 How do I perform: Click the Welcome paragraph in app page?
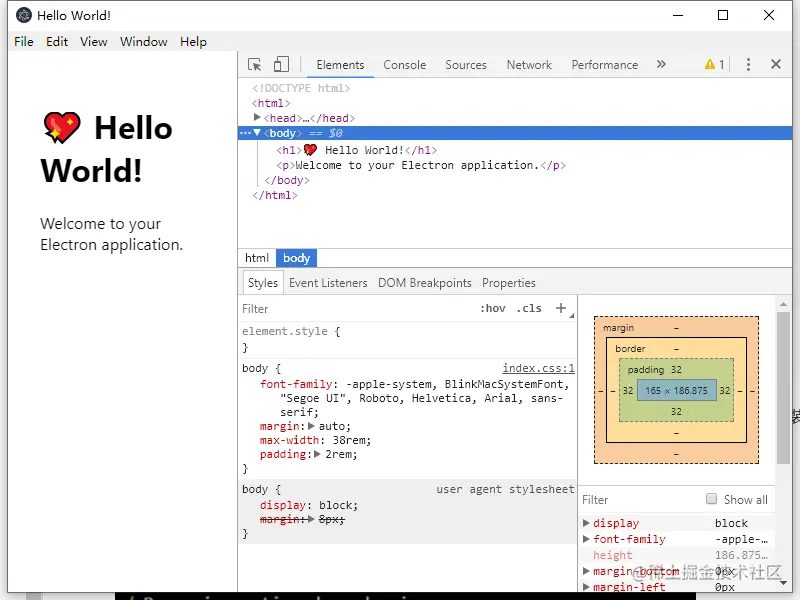pos(111,234)
